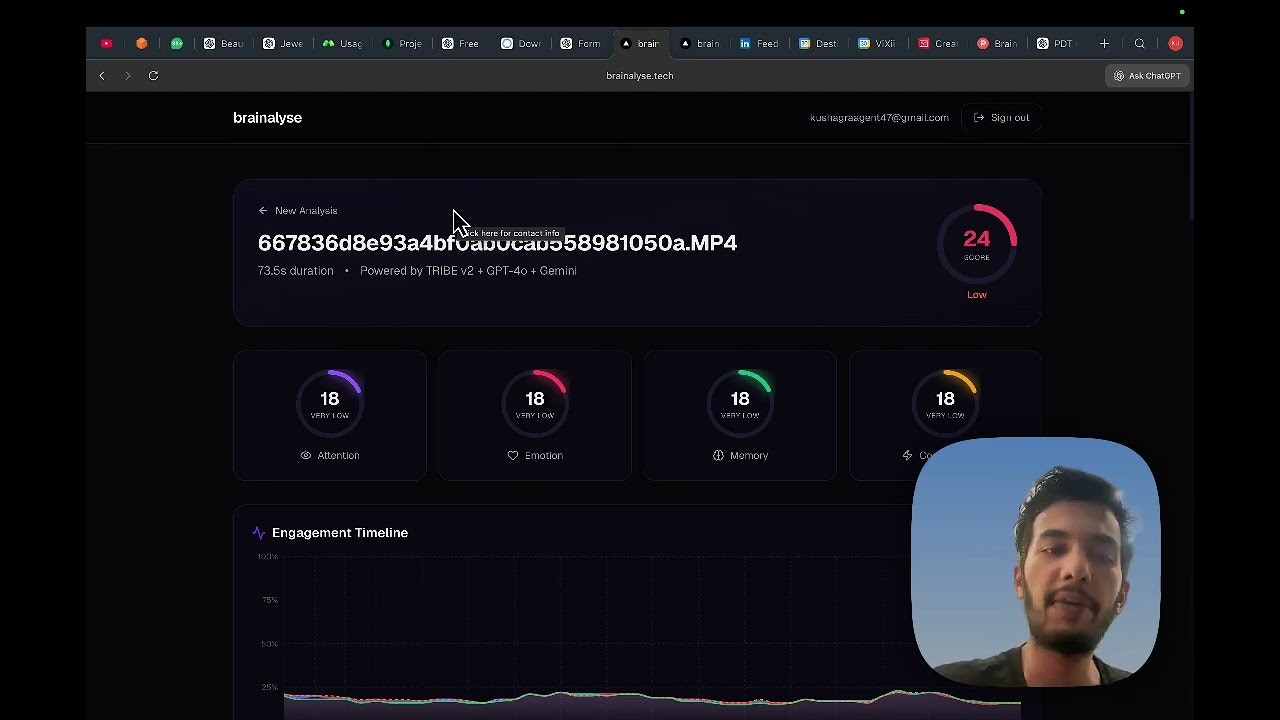Go back via New Analysis link

pyautogui.click(x=298, y=210)
